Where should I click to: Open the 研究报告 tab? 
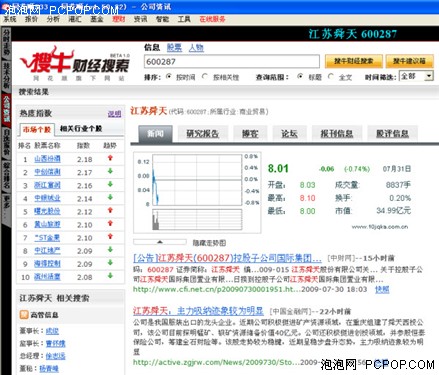click(x=203, y=134)
